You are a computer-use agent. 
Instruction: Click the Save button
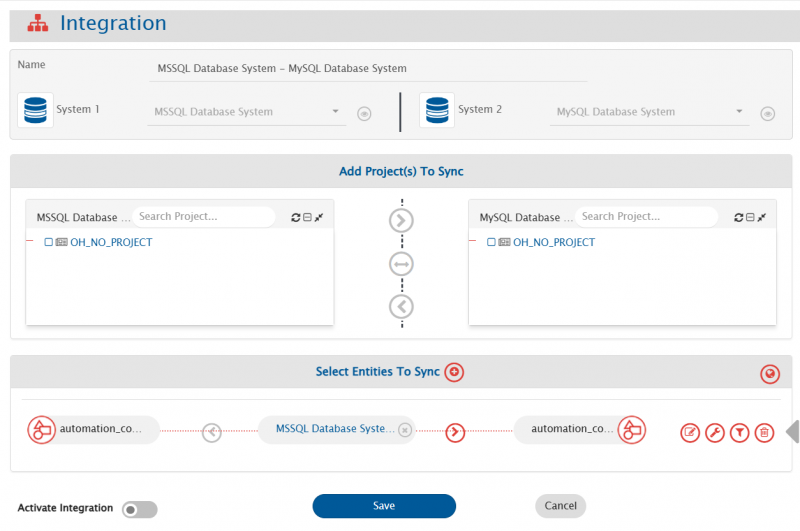[x=384, y=506]
